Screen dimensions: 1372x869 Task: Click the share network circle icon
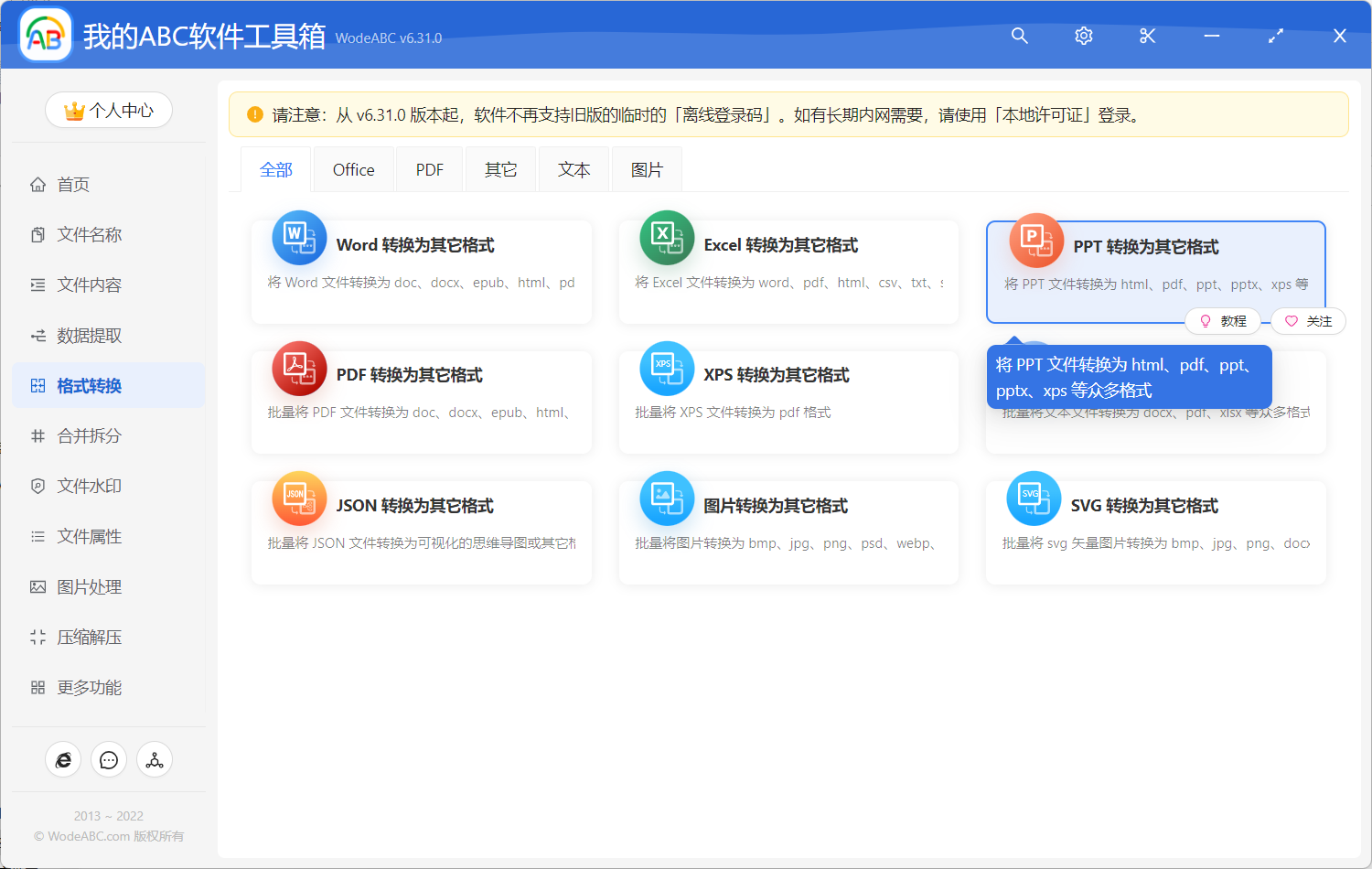point(155,759)
